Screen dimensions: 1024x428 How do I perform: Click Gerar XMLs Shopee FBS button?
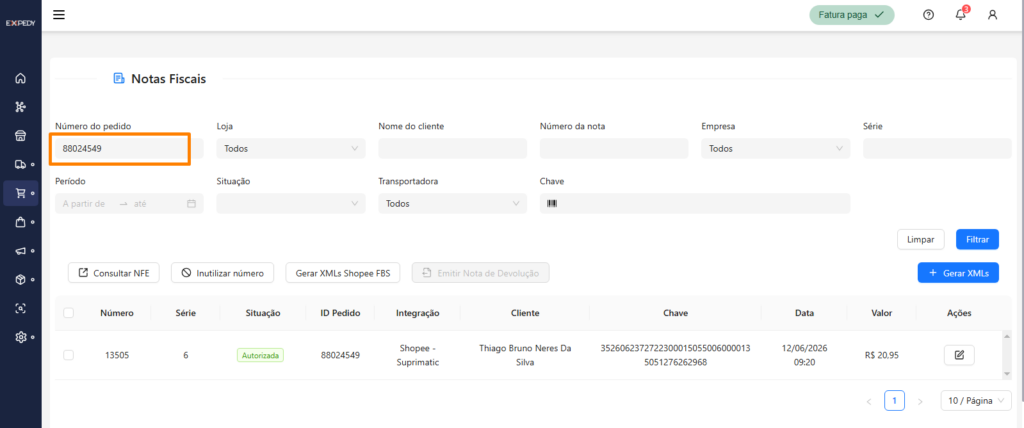tap(342, 273)
